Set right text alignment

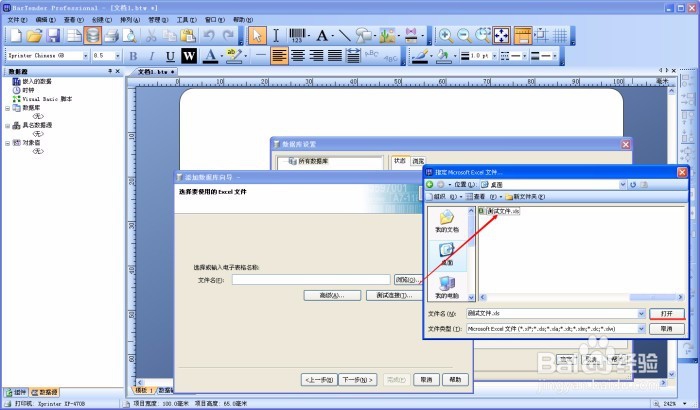[316, 56]
